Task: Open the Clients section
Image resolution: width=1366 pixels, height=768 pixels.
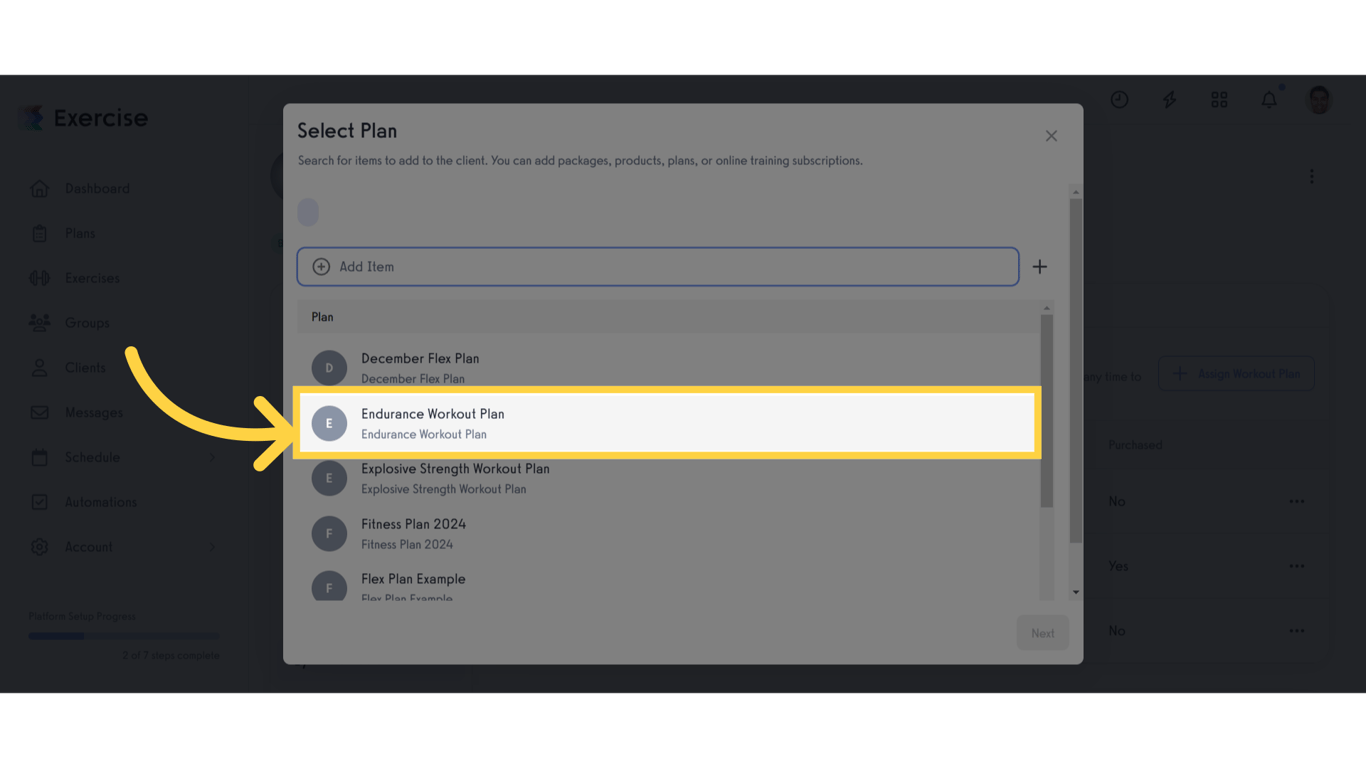Action: point(85,367)
